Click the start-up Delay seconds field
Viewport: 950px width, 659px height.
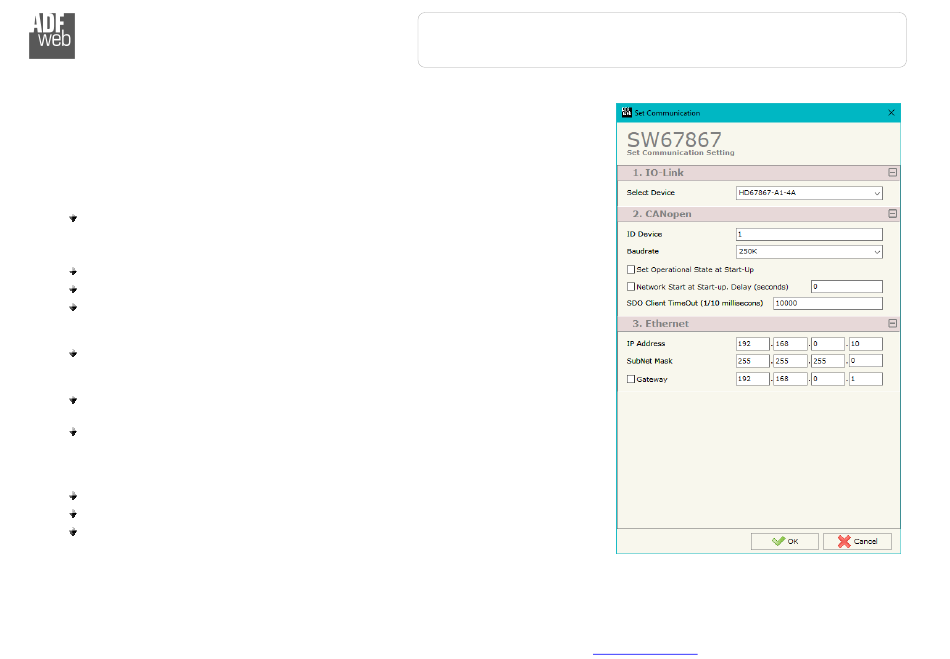[x=846, y=286]
